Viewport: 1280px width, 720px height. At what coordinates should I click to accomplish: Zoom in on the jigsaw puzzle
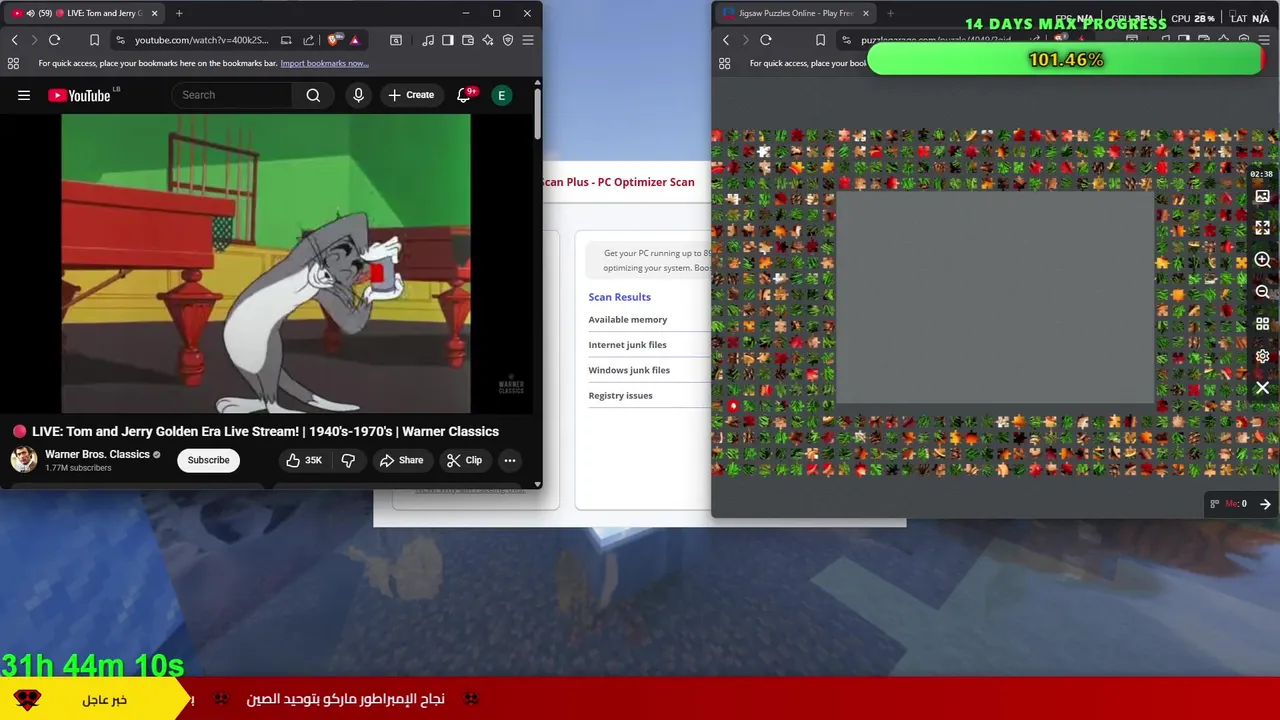pos(1262,260)
